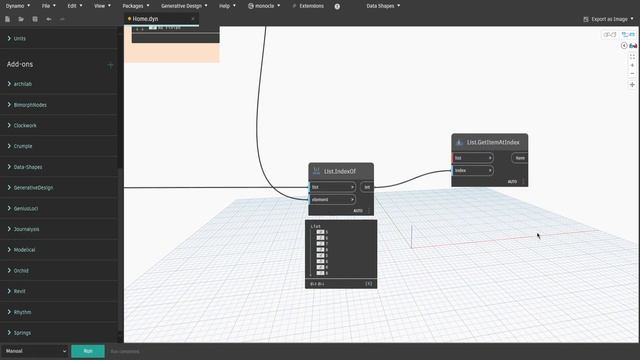The height and width of the screenshot is (360, 640).
Task: Click the List.GetItemAtIndex node title
Action: [x=493, y=142]
